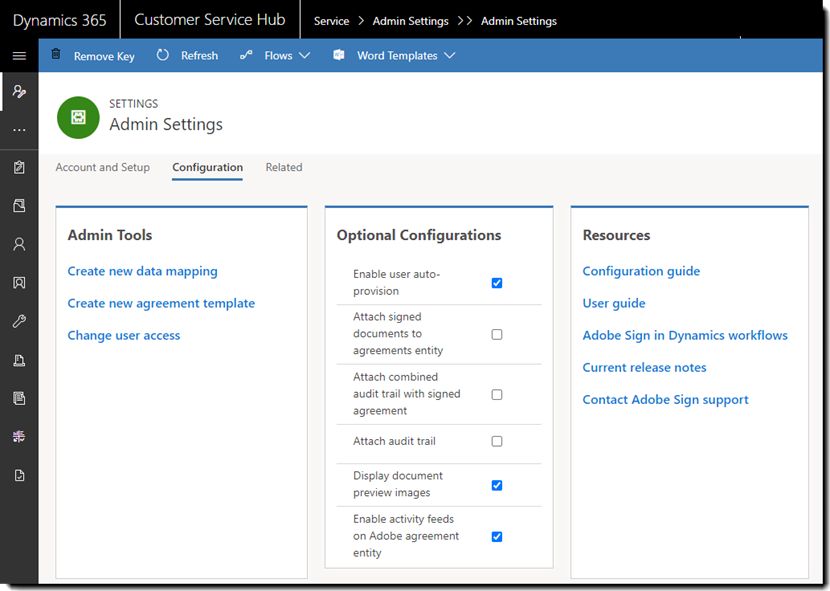The height and width of the screenshot is (591, 830).
Task: Click the Flows button label
Action: point(278,56)
